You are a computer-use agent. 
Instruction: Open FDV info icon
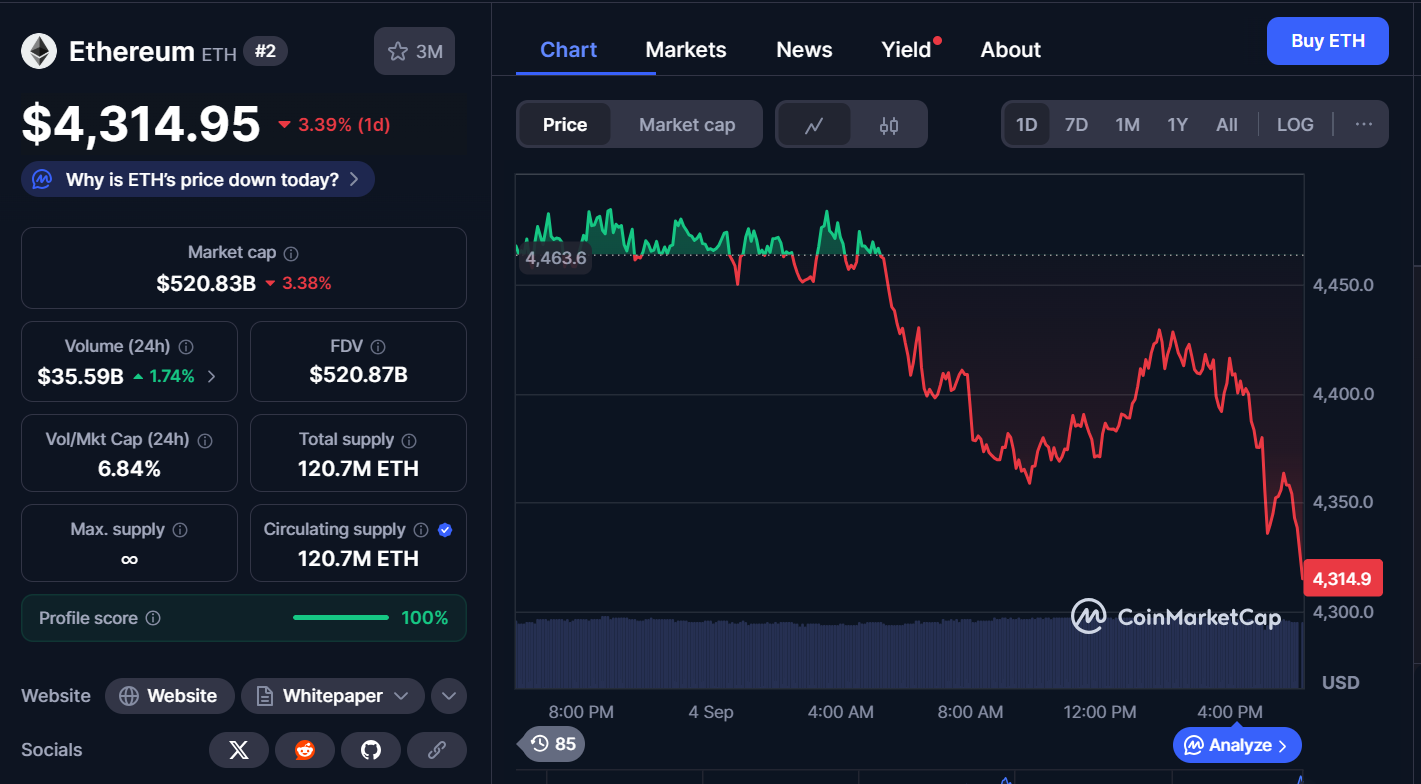[378, 347]
